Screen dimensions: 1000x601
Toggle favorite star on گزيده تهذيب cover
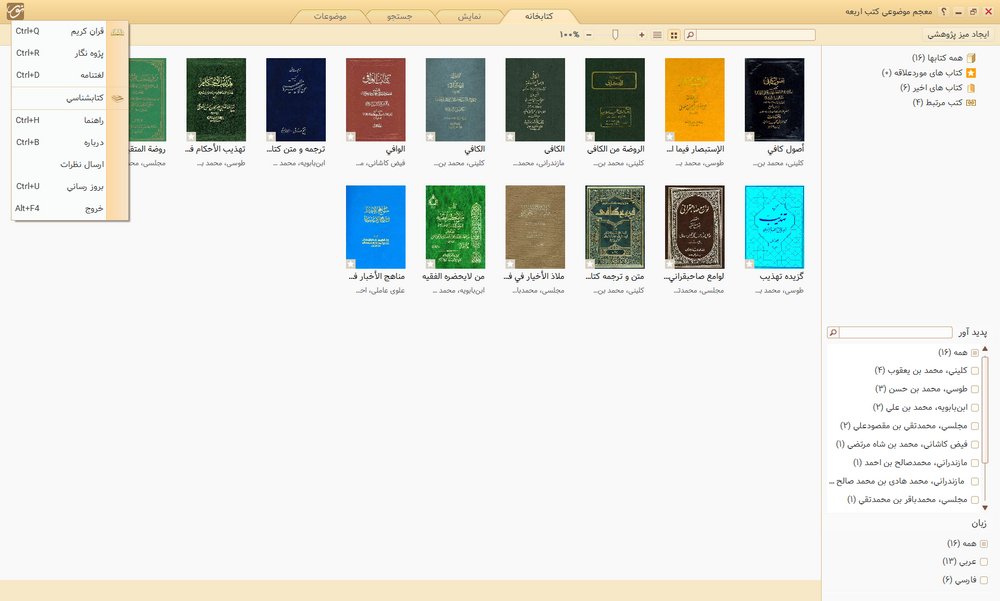coord(749,264)
